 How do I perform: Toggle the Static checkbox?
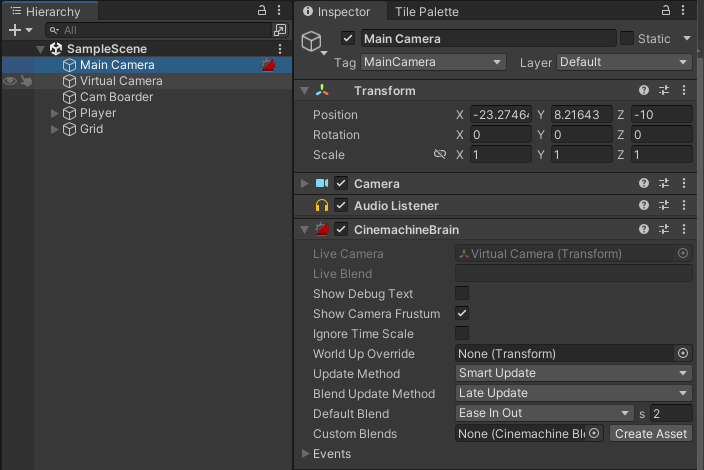pos(627,38)
